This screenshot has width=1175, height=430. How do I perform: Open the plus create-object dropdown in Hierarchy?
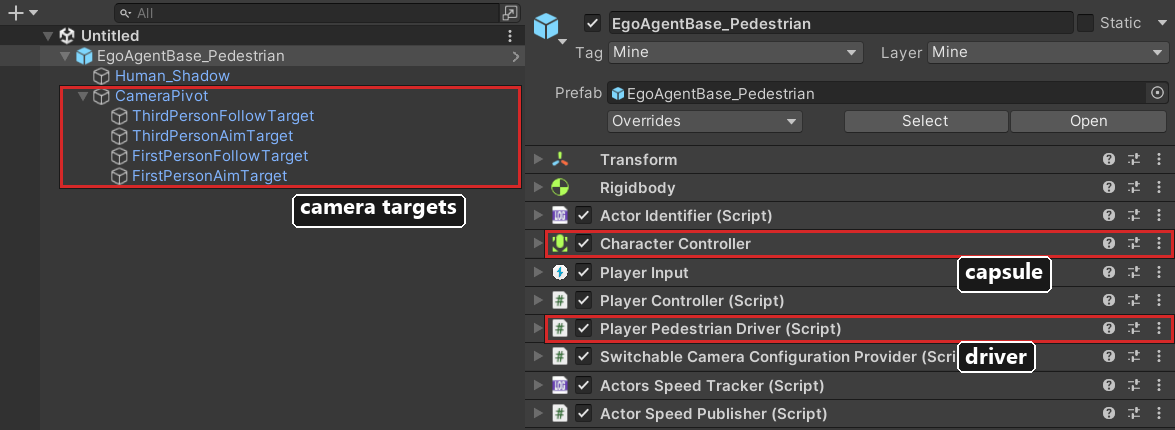tap(22, 13)
